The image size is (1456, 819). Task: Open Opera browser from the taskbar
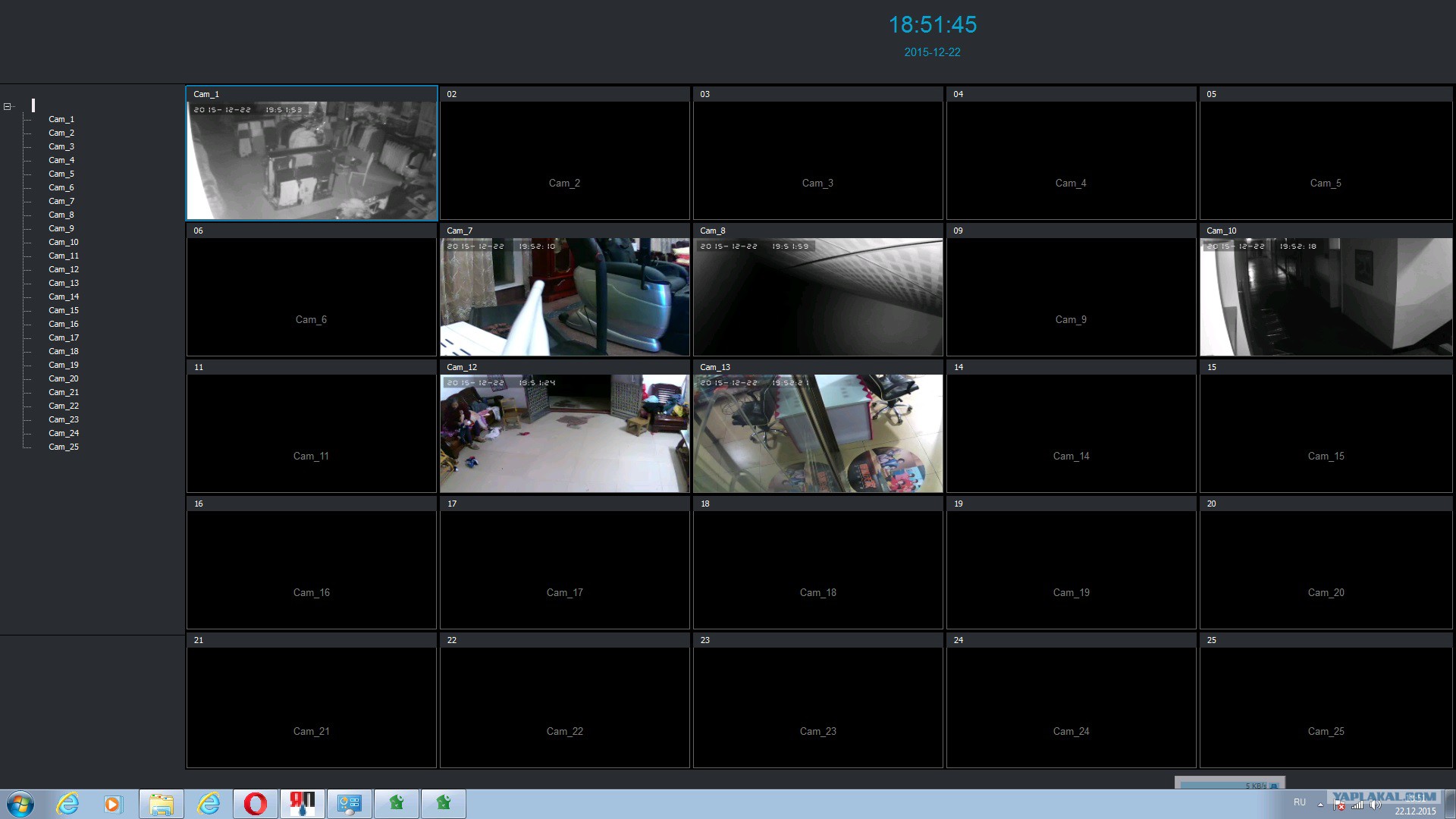point(256,804)
